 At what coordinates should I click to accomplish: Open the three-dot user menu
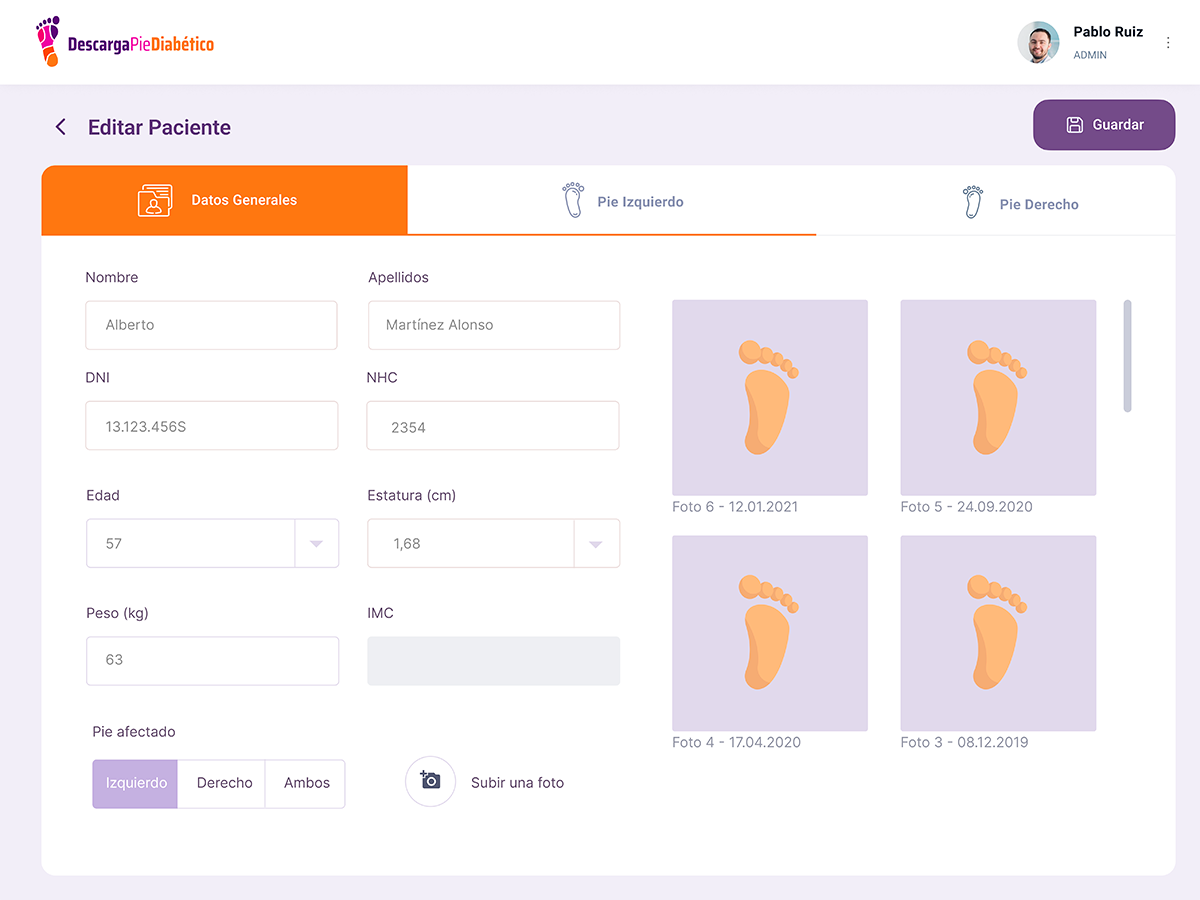coord(1168,43)
